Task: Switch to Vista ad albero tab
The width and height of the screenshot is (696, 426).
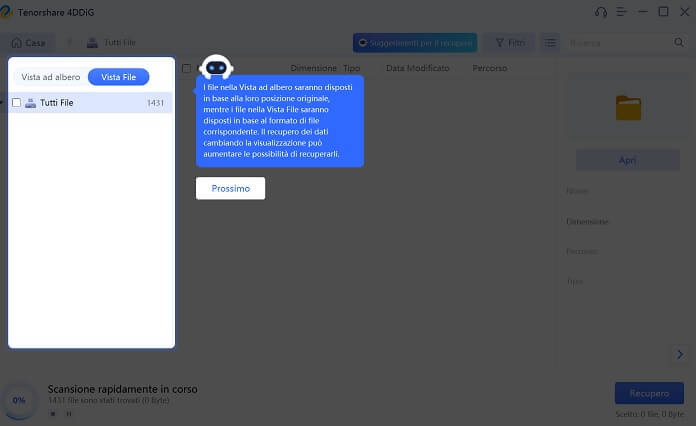Action: 51,77
